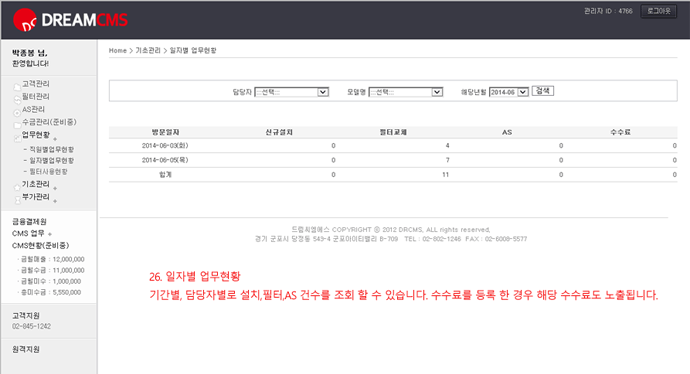Click the 금융결제원 sidebar link
This screenshot has width=690, height=374.
click(x=29, y=221)
